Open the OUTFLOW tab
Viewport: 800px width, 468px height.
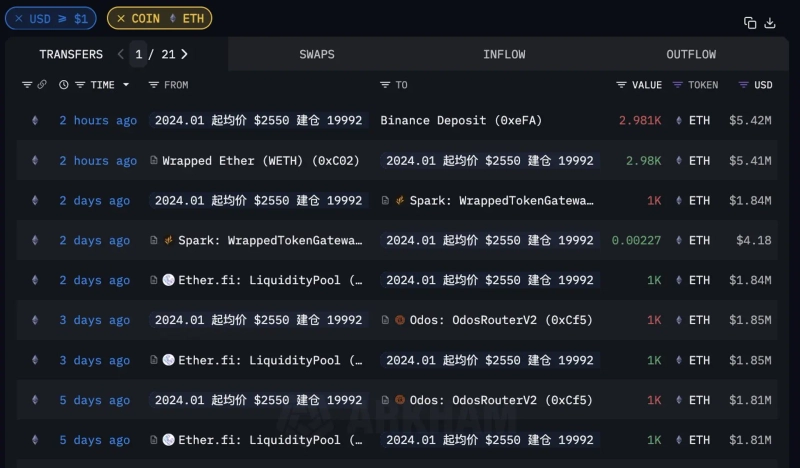(x=691, y=54)
